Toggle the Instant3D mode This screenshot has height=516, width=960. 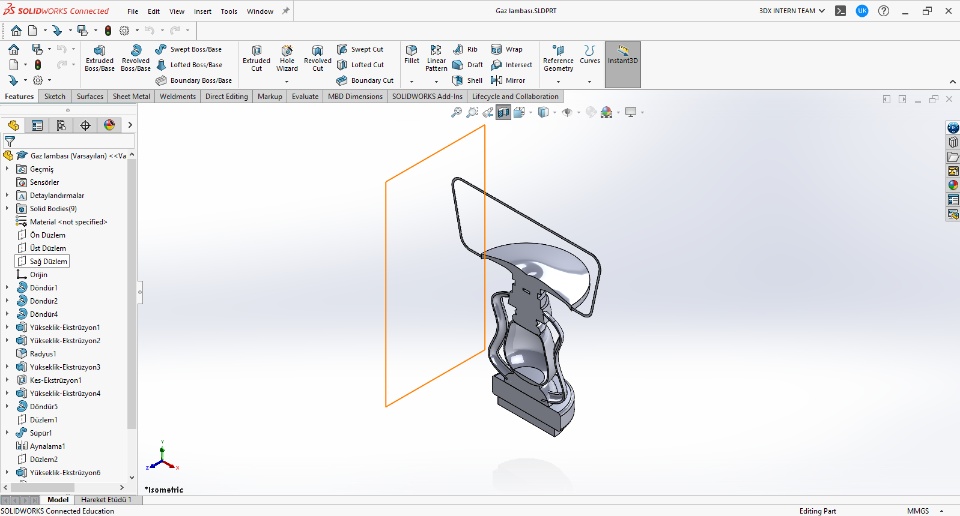pos(623,64)
